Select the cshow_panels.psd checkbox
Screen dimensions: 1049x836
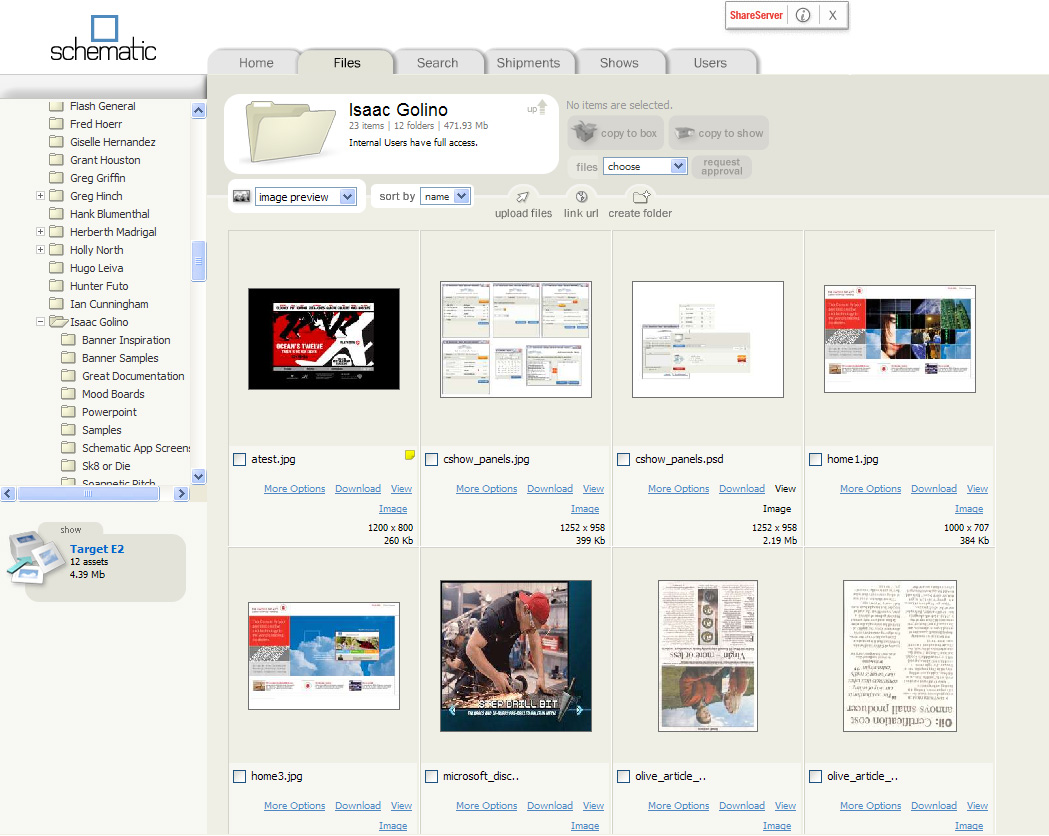[624, 460]
